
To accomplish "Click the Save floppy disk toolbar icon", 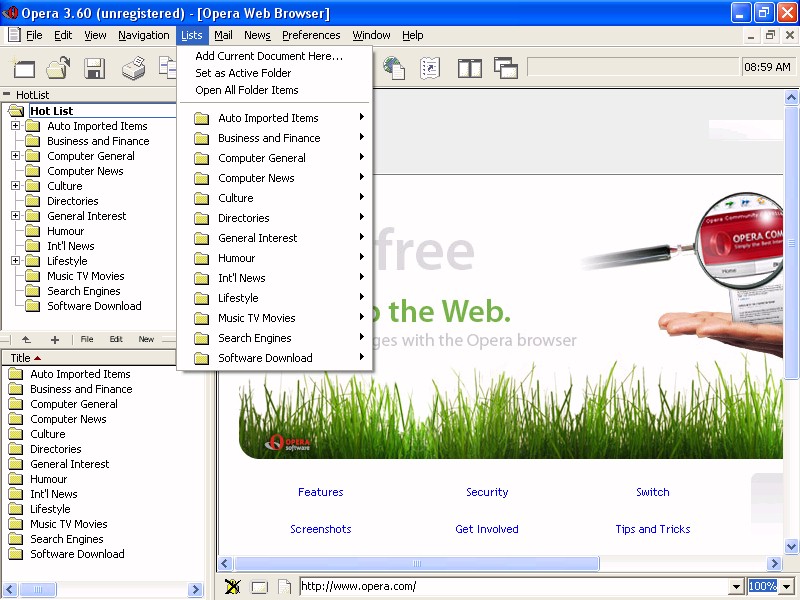I will pos(94,68).
